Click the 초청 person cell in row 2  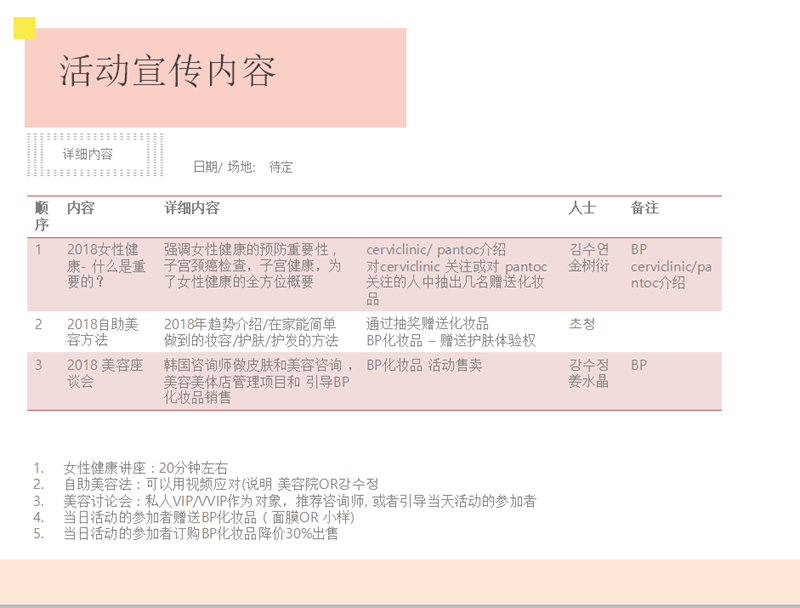click(x=582, y=324)
